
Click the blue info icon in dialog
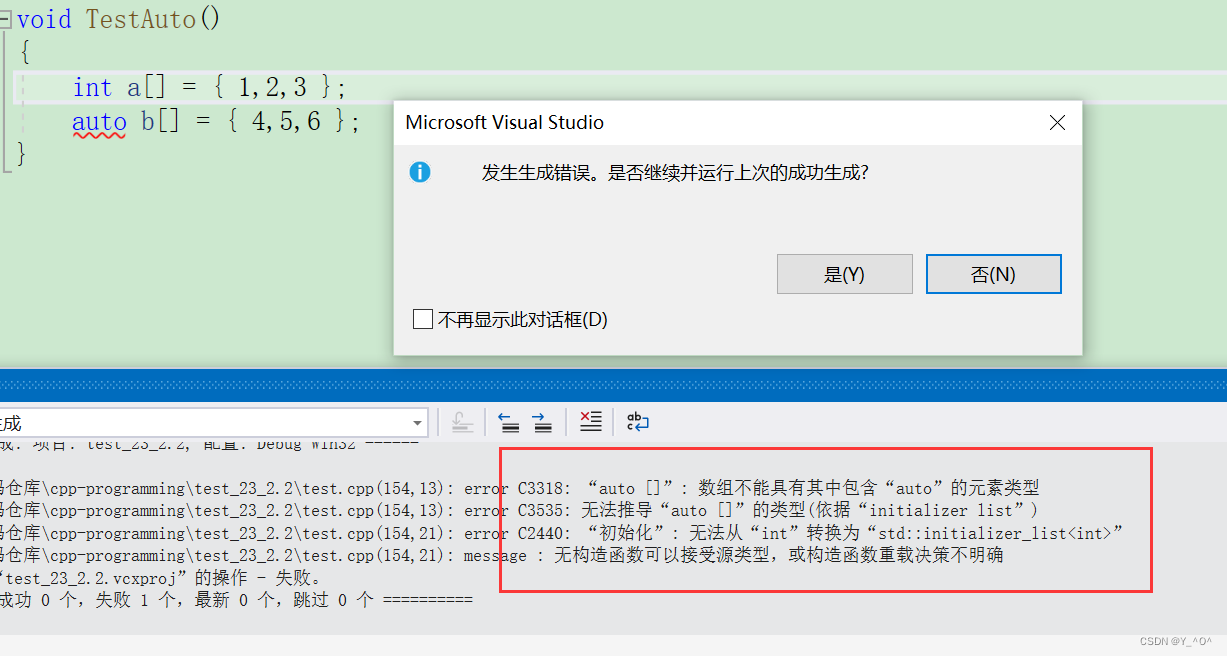click(420, 172)
